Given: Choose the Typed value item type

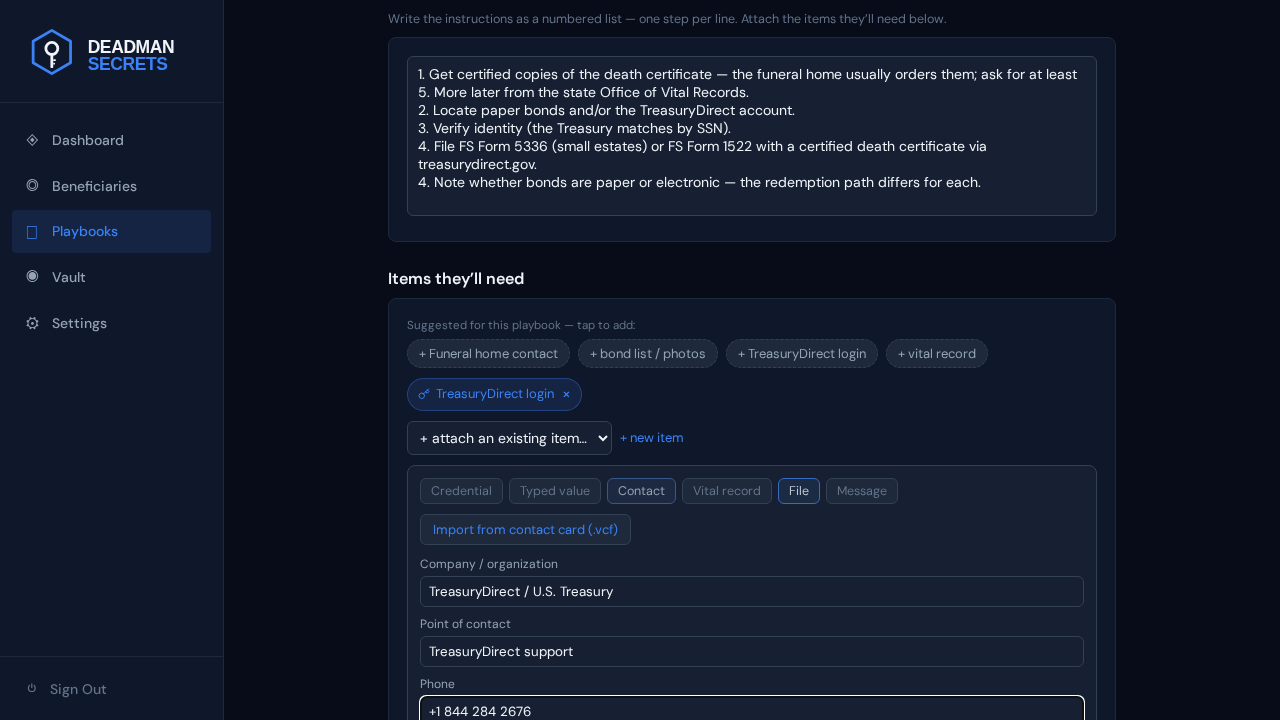Looking at the screenshot, I should click(555, 491).
